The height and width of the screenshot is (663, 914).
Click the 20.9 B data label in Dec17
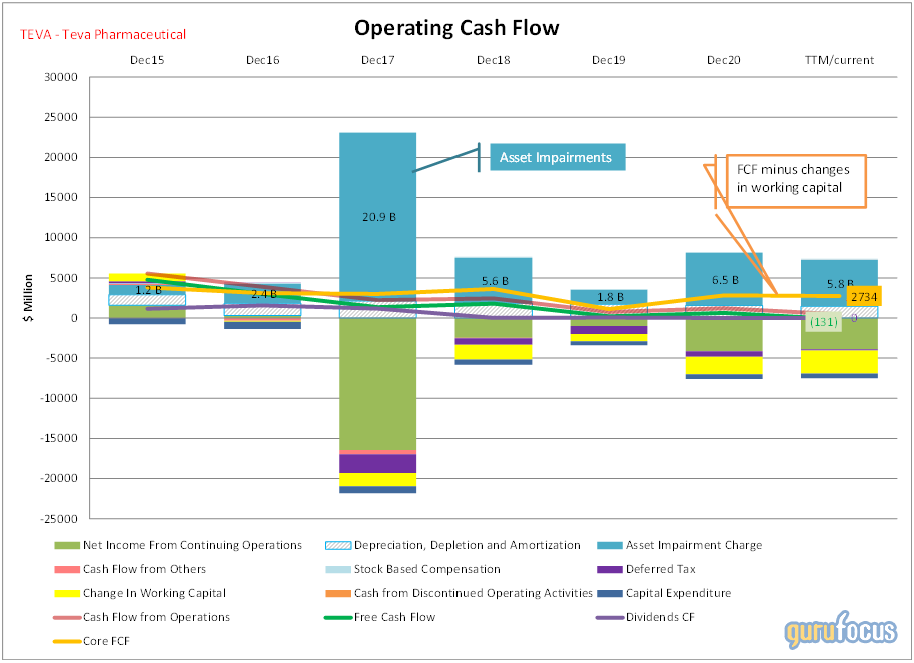point(379,217)
